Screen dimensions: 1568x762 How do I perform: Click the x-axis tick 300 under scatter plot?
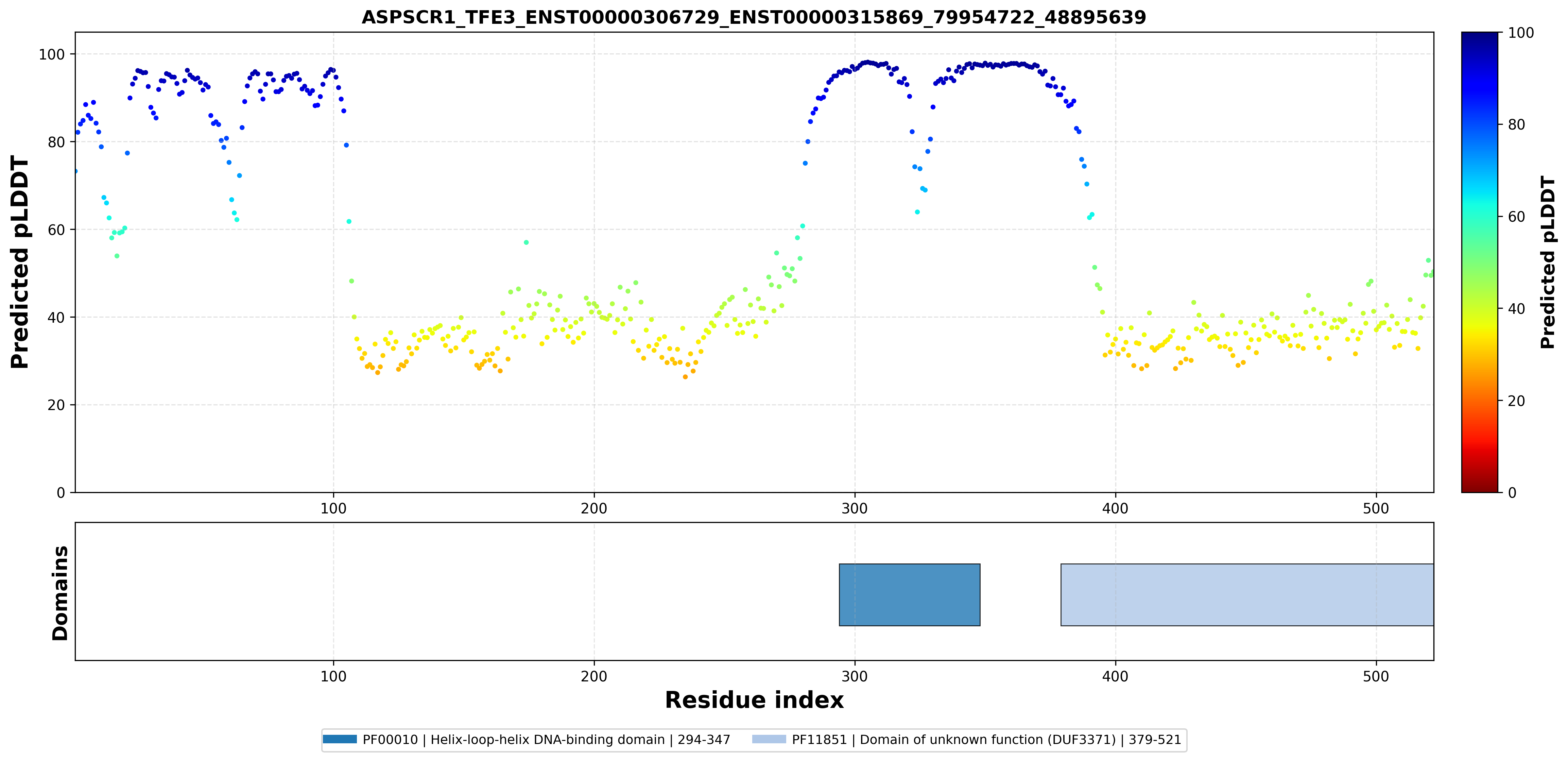(855, 509)
